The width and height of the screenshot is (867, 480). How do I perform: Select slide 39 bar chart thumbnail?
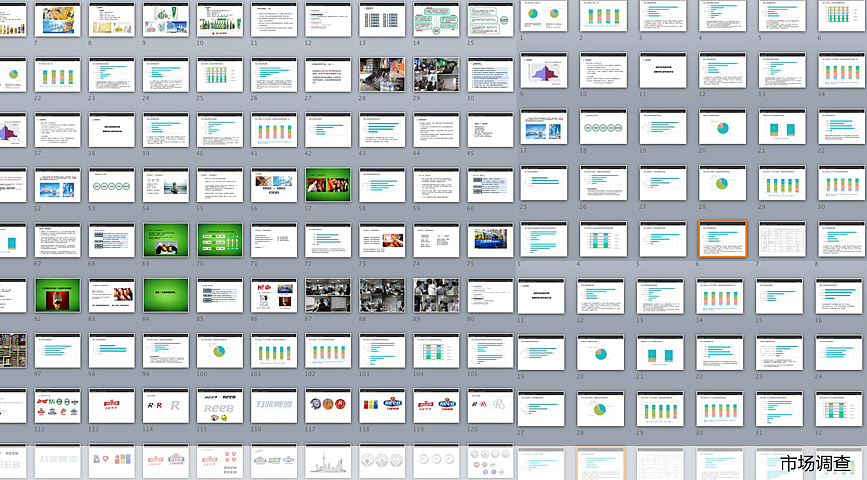pos(165,130)
